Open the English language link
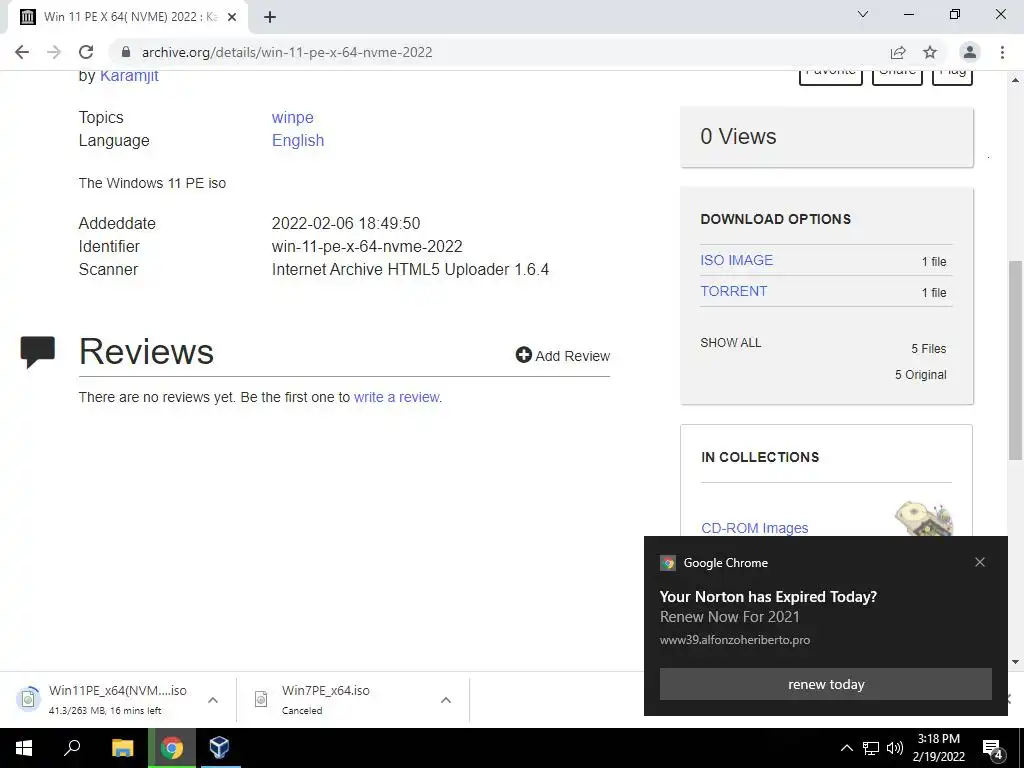The height and width of the screenshot is (768, 1024). pyautogui.click(x=298, y=140)
